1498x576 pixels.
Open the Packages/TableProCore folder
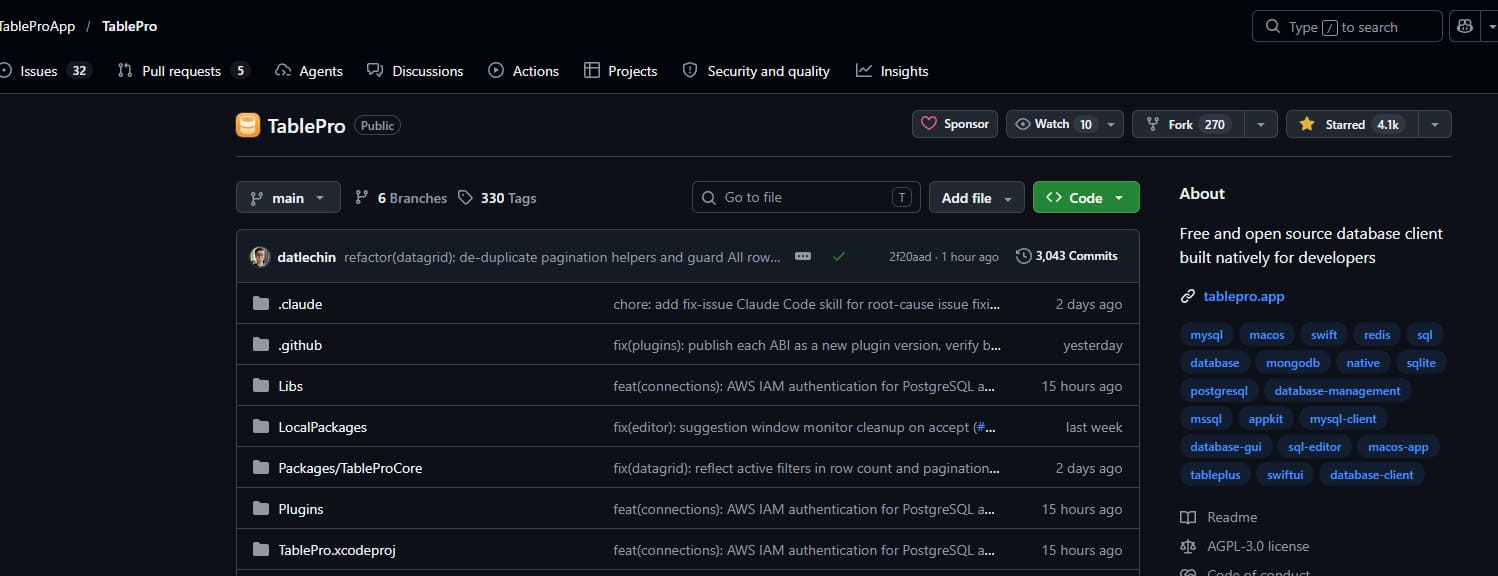[350, 468]
